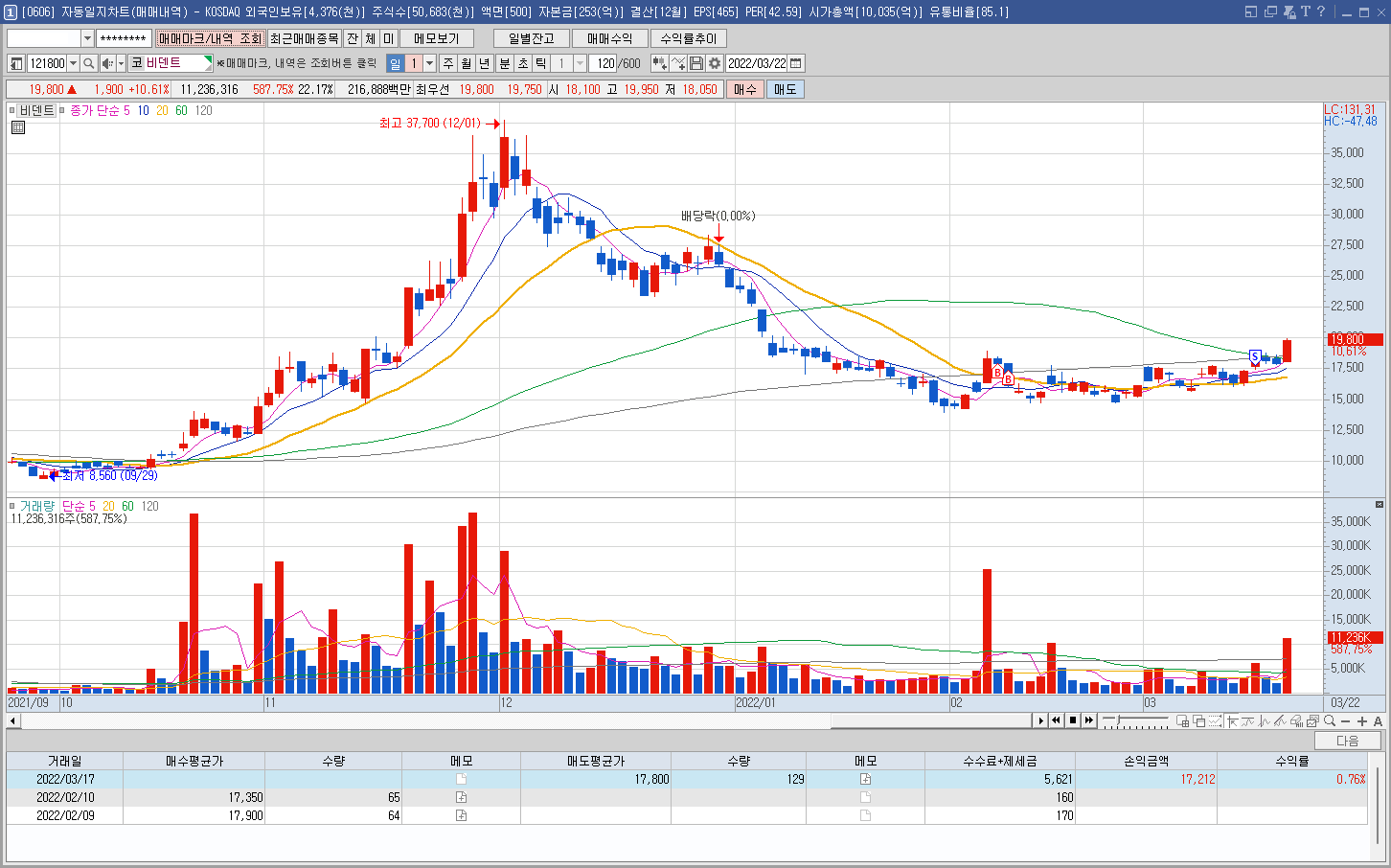Toggle the 체 execution button
Screen dimensions: 1391x868
pos(371,38)
